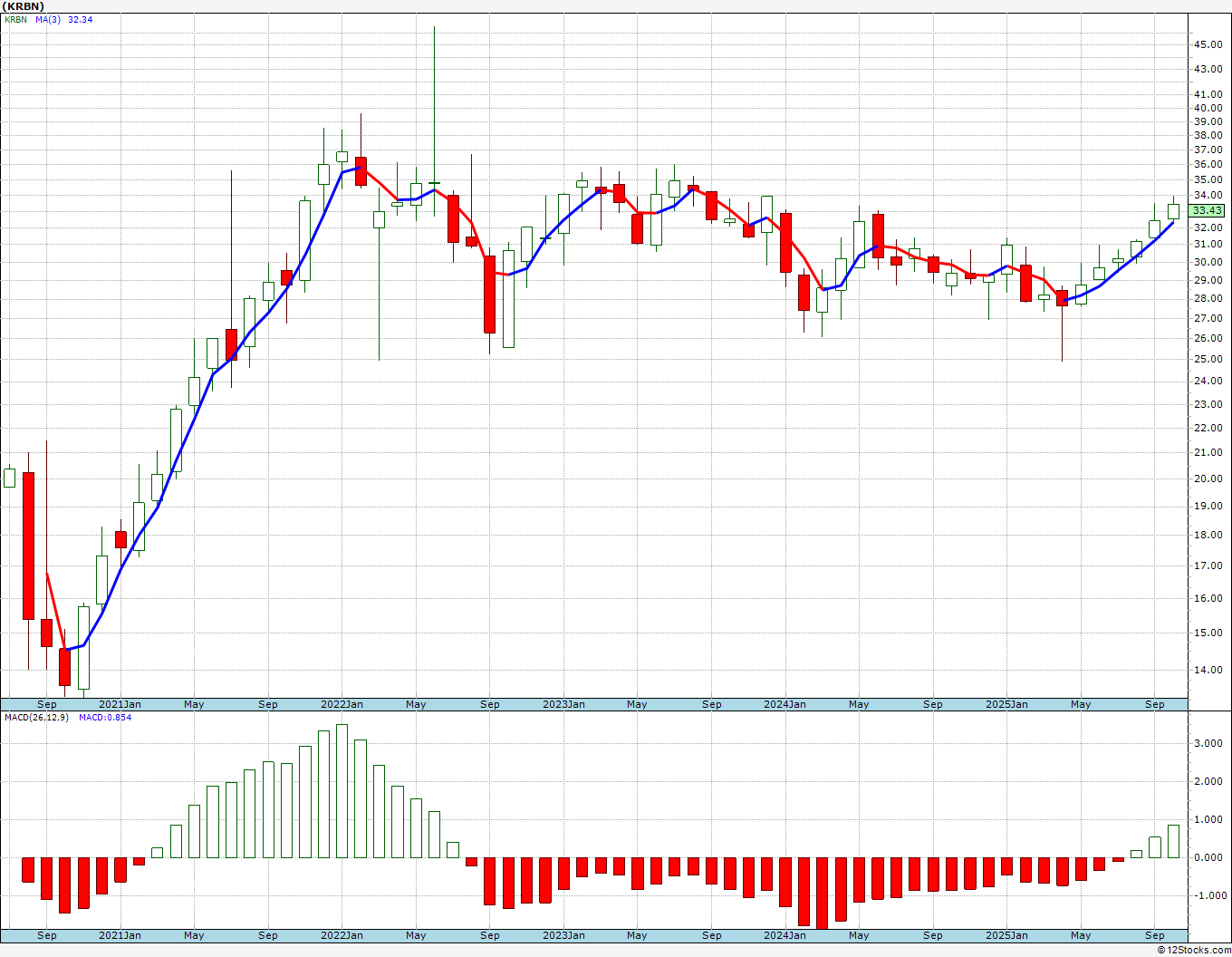The width and height of the screenshot is (1232, 957).
Task: Select the 16.00 price axis label
Action: tap(1208, 598)
